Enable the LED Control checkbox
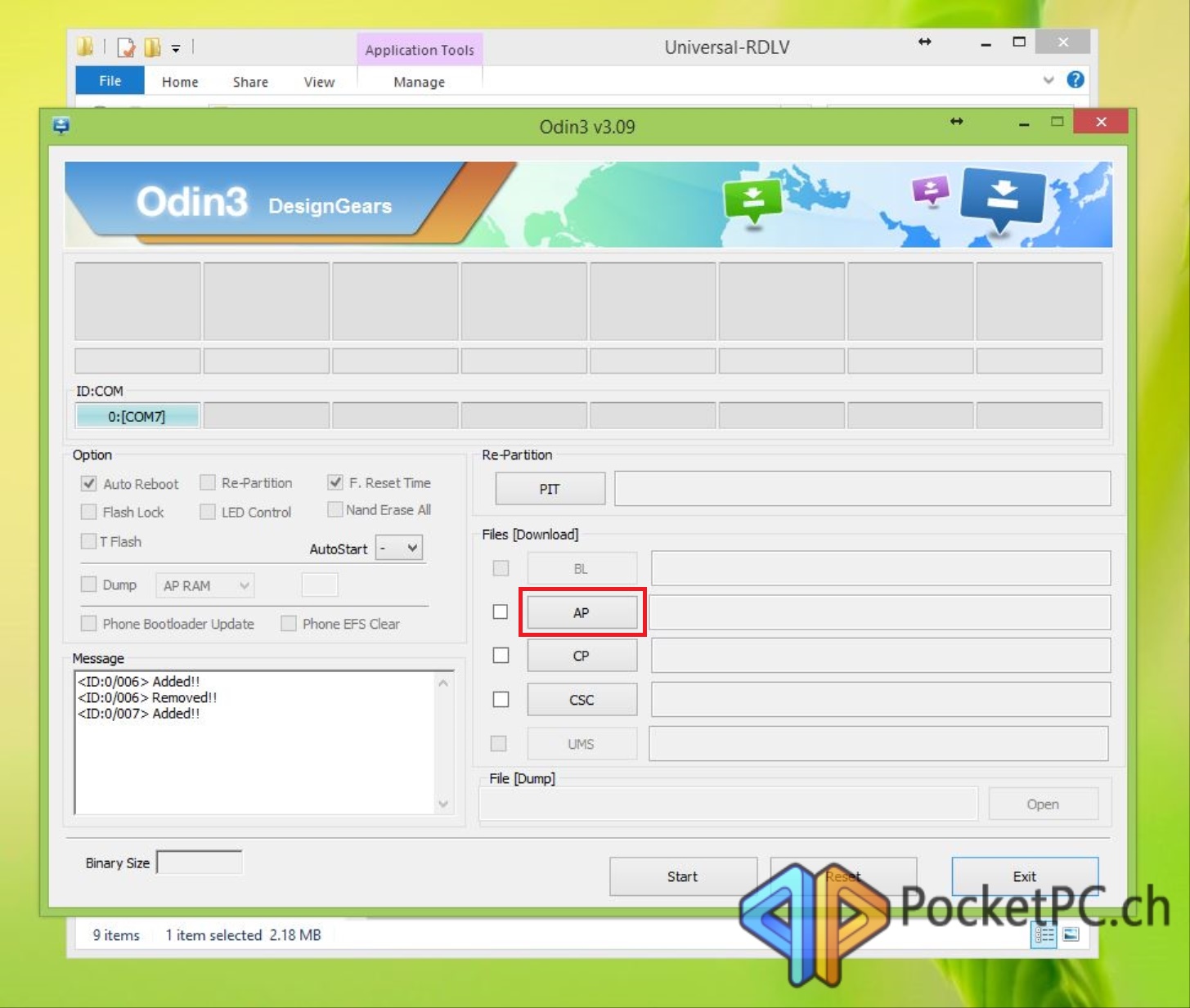1190x1008 pixels. click(x=208, y=512)
